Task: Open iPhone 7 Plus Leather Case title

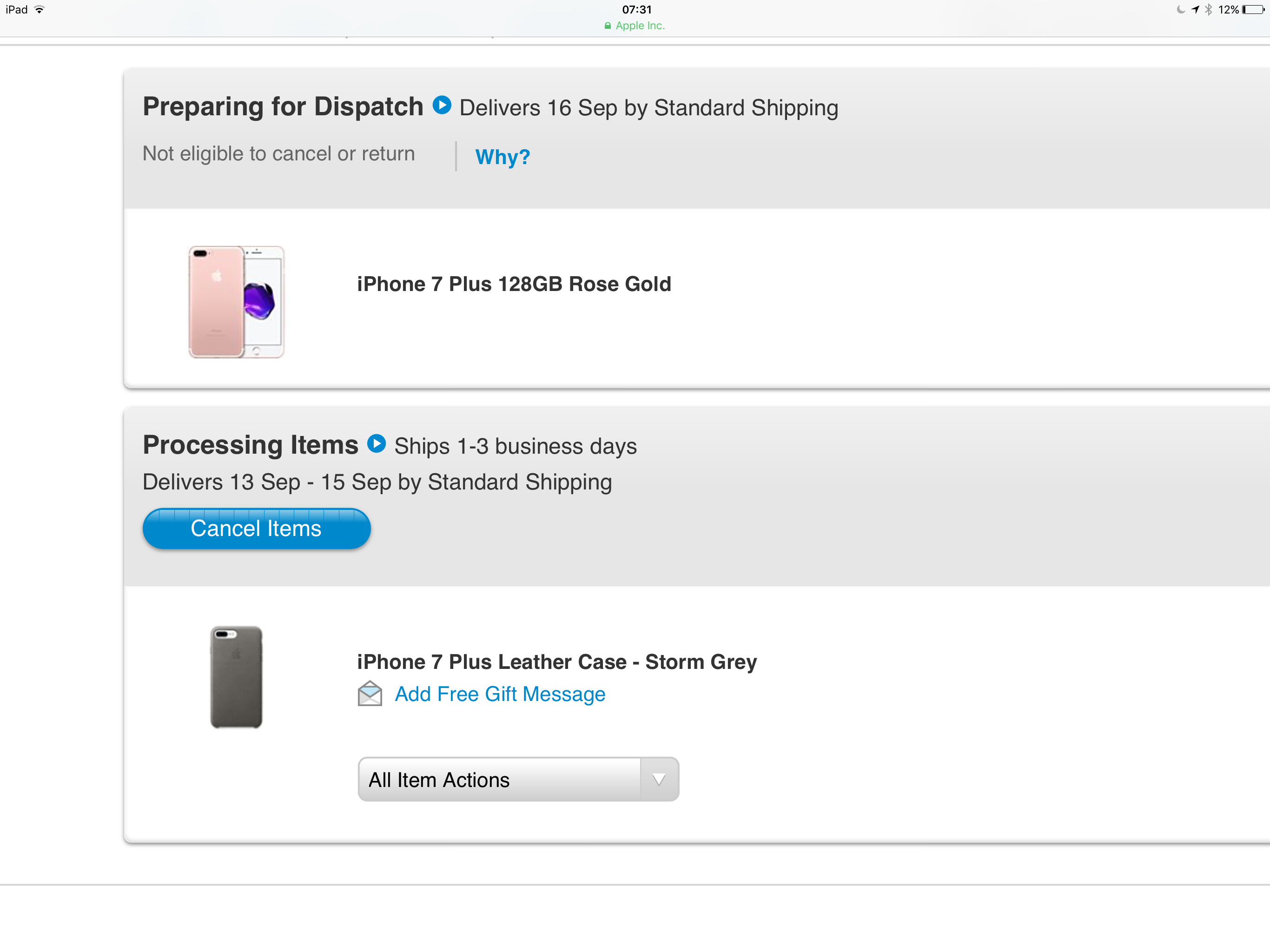Action: (x=556, y=662)
